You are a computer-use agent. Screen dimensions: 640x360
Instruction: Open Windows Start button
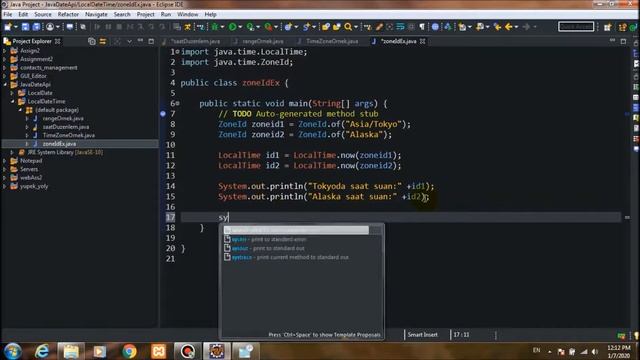[x=13, y=351]
